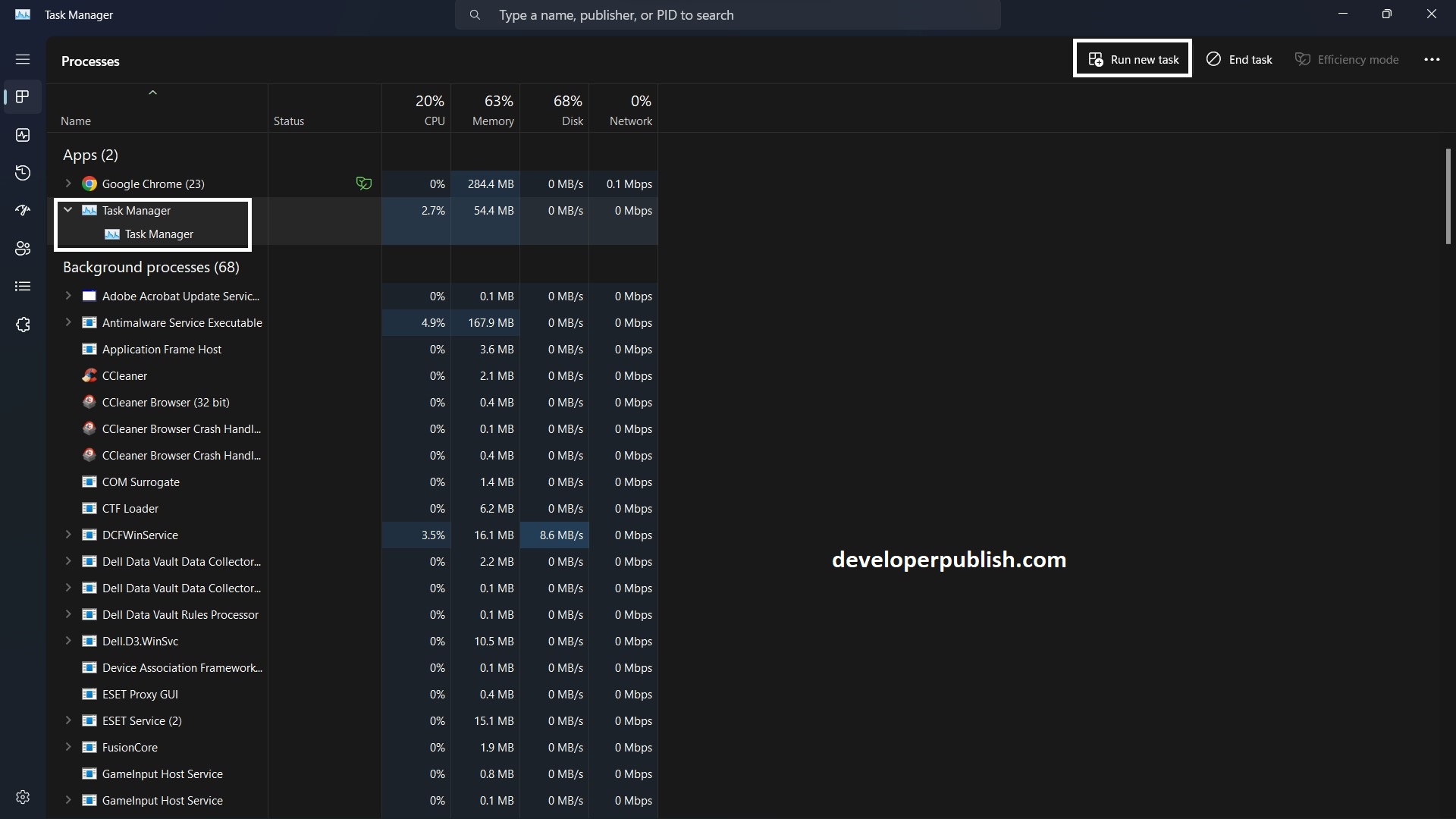Click the three-dots more options button
The height and width of the screenshot is (819, 1456).
point(1431,59)
